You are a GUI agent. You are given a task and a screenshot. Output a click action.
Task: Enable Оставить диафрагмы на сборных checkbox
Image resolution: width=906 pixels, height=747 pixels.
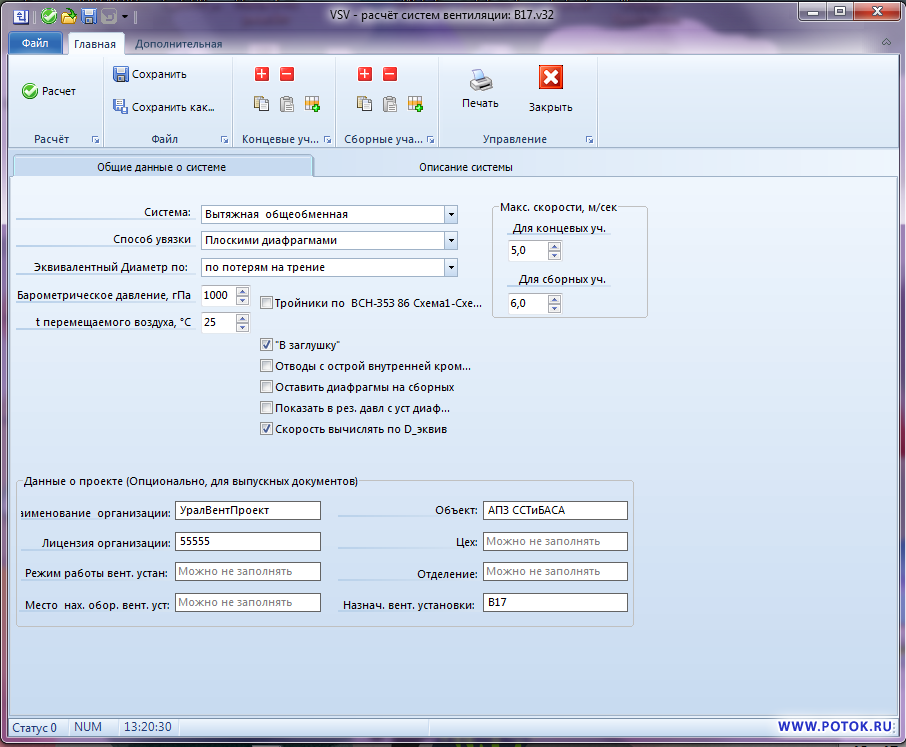click(x=266, y=387)
